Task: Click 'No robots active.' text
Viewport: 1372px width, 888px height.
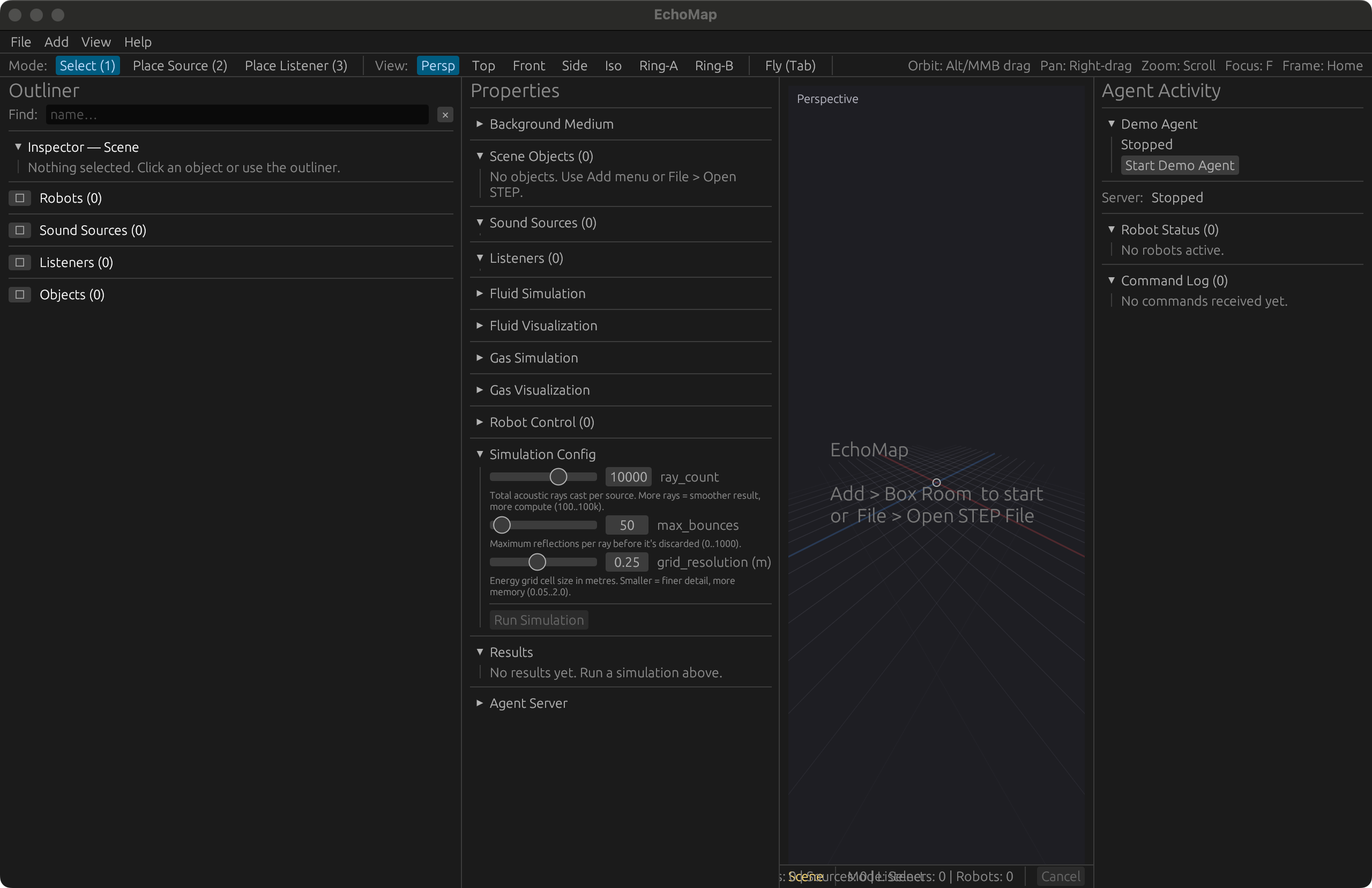Action: (1172, 250)
